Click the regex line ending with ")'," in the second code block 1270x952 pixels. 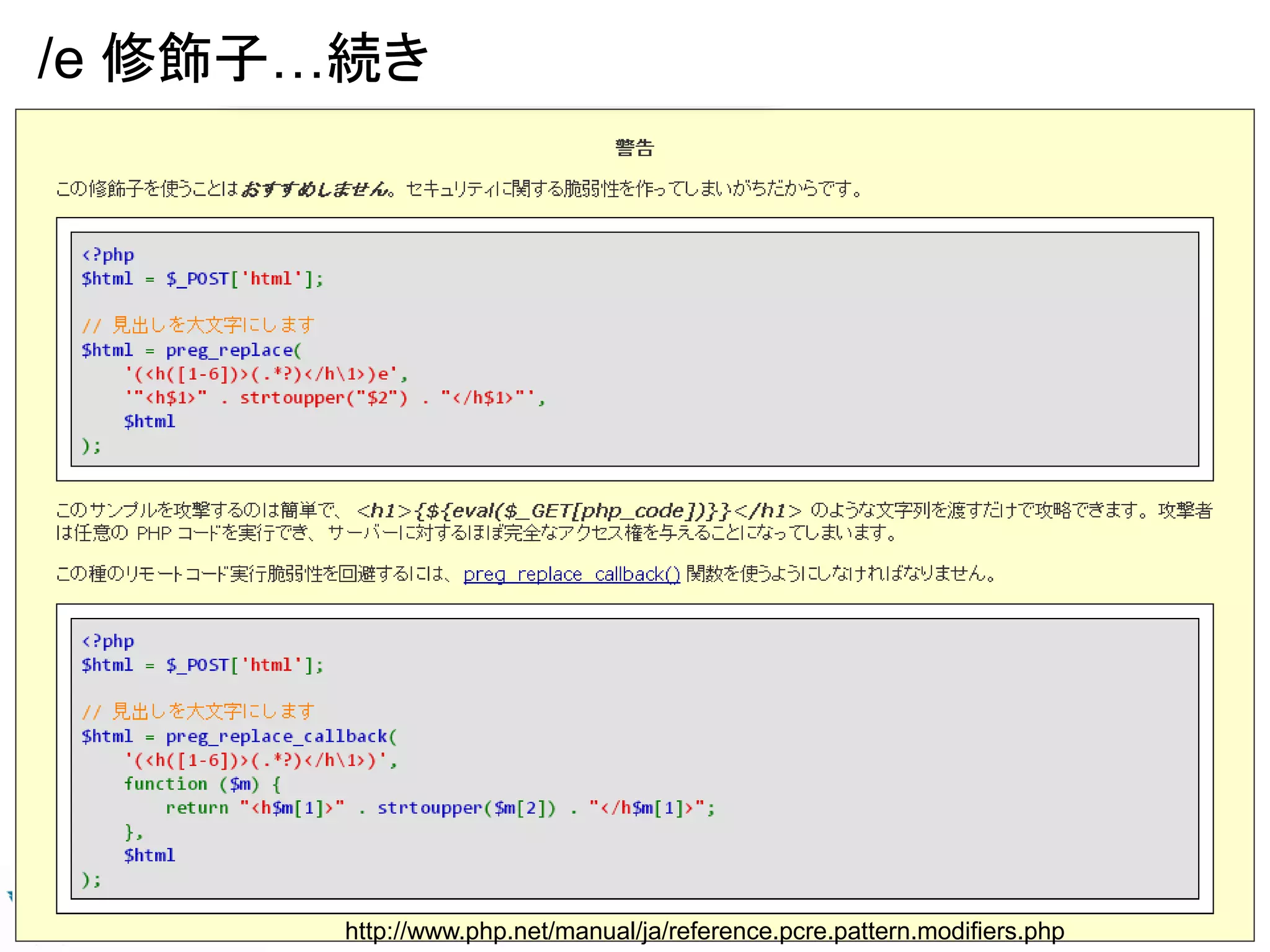pyautogui.click(x=260, y=760)
